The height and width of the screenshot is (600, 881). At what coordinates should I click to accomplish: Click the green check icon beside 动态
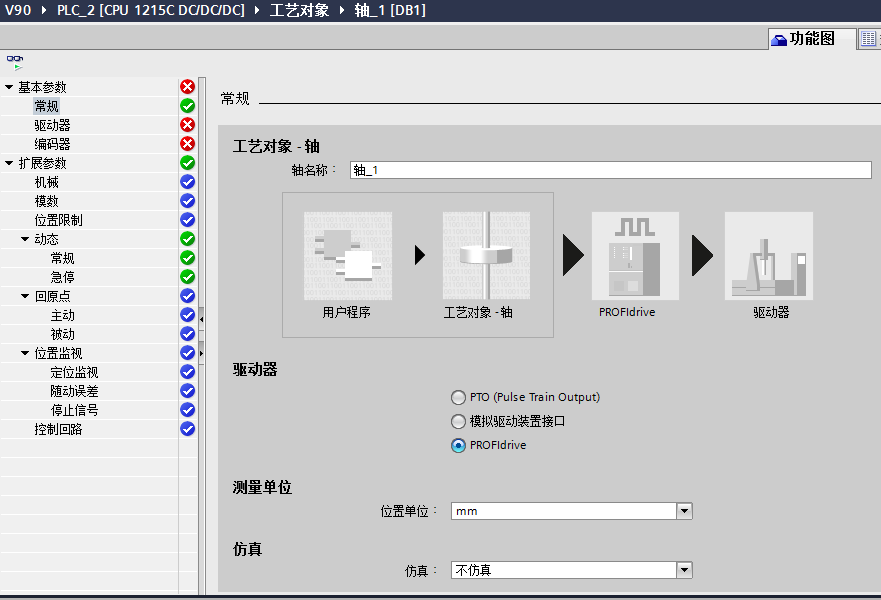tap(188, 239)
